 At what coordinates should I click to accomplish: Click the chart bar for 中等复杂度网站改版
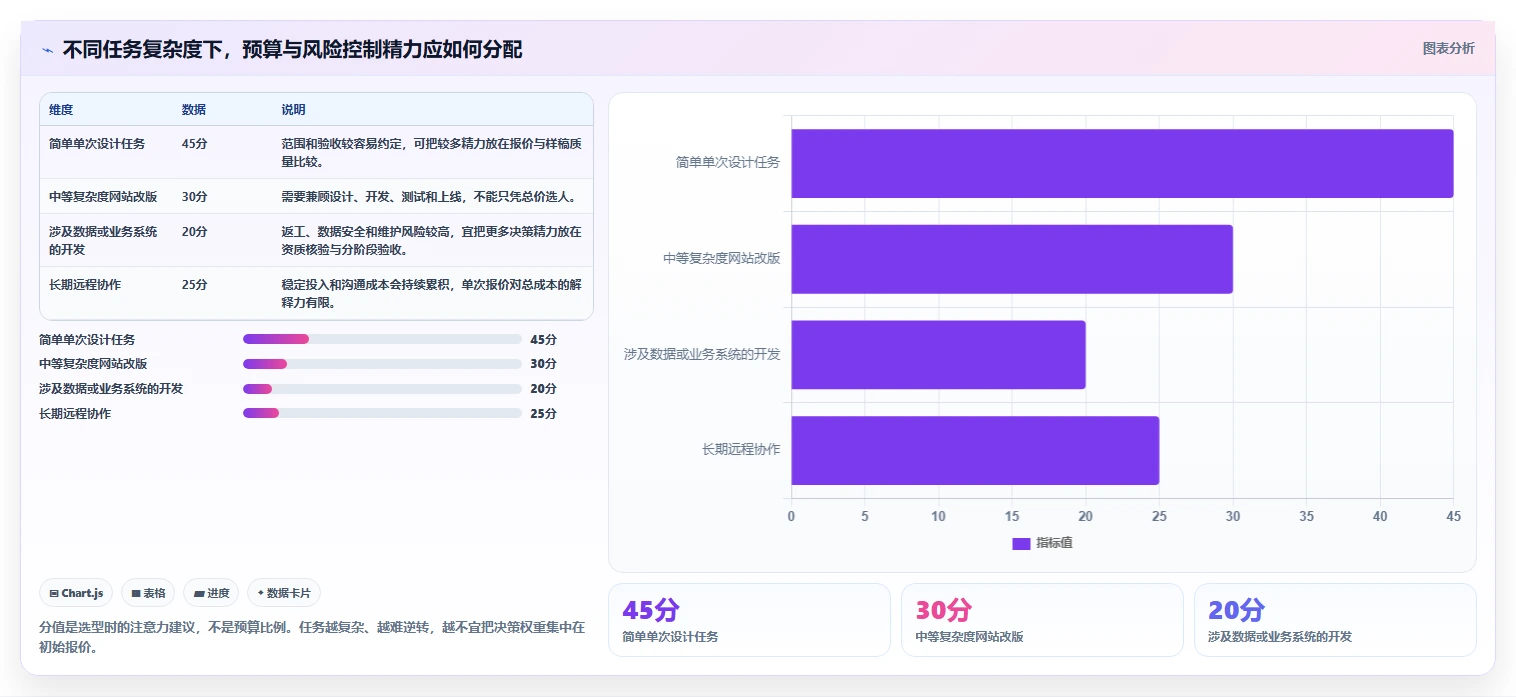point(1012,259)
